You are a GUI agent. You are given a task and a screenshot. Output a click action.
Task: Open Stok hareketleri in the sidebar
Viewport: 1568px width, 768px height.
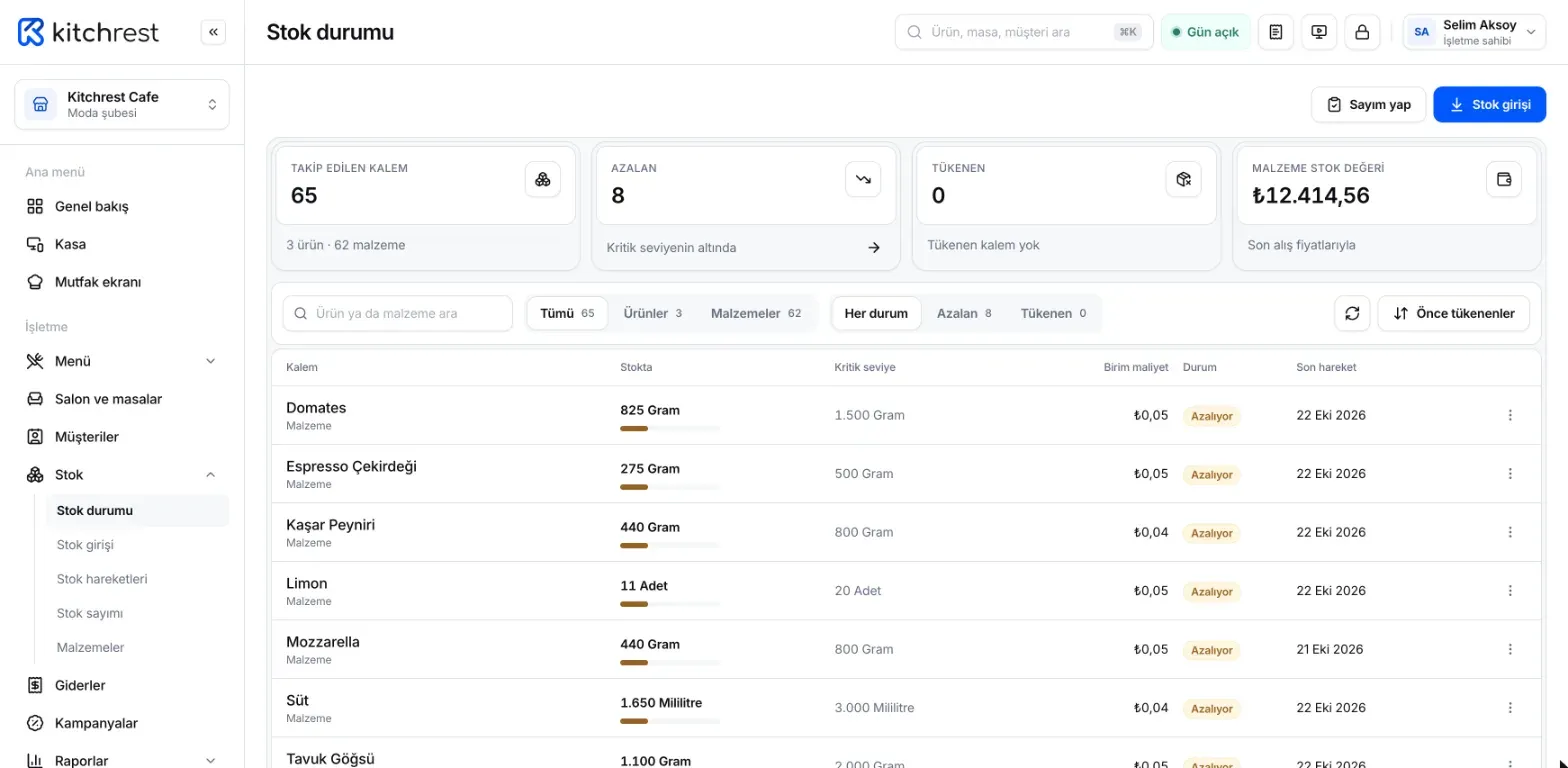pyautogui.click(x=103, y=579)
